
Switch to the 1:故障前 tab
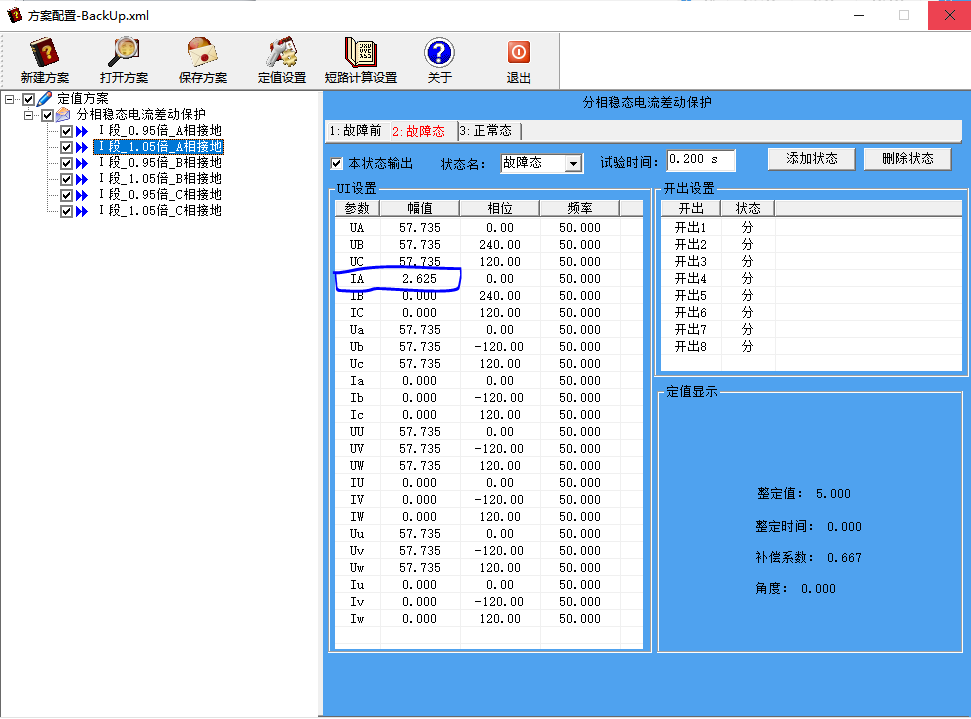tap(355, 131)
